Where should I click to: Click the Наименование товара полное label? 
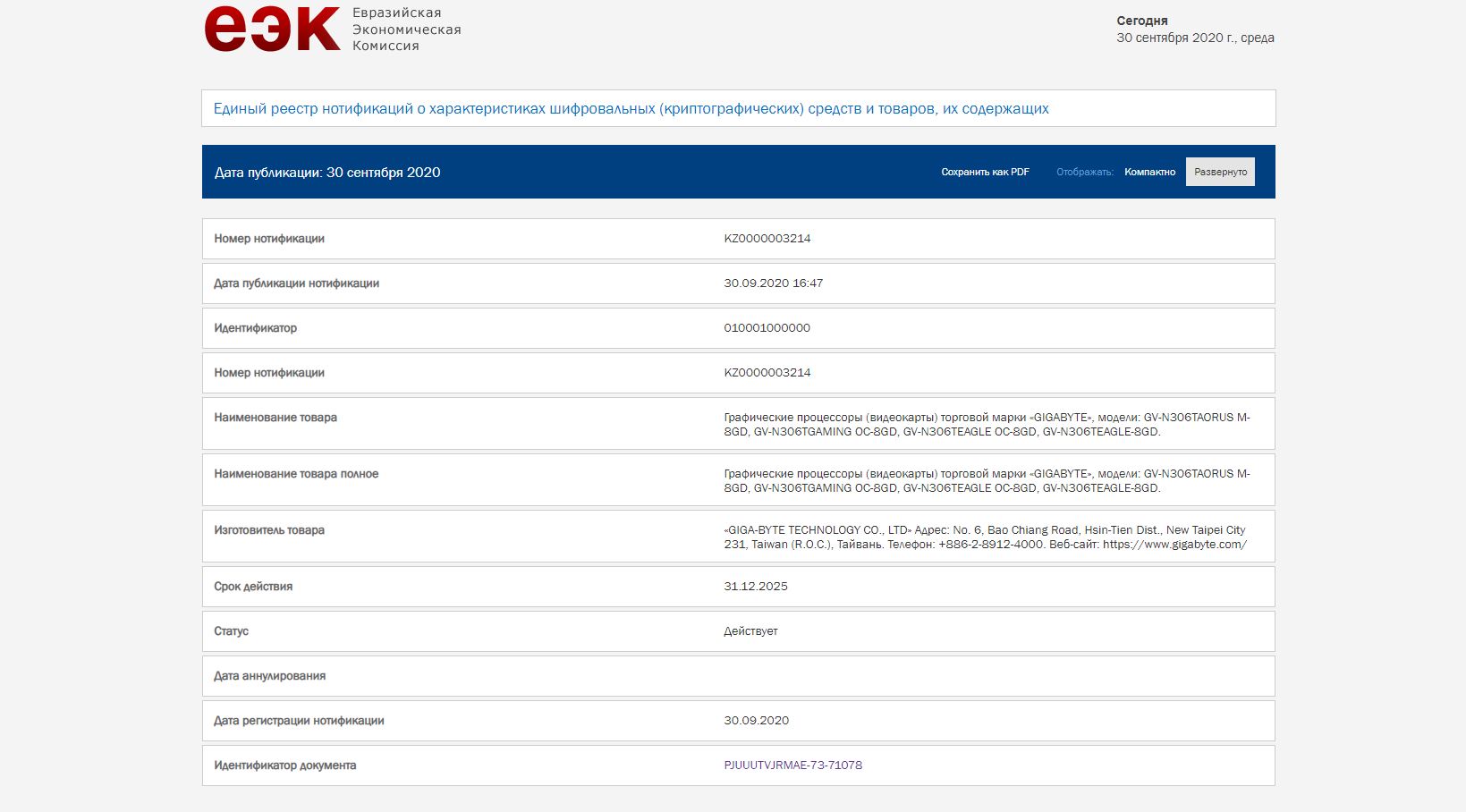tap(296, 474)
